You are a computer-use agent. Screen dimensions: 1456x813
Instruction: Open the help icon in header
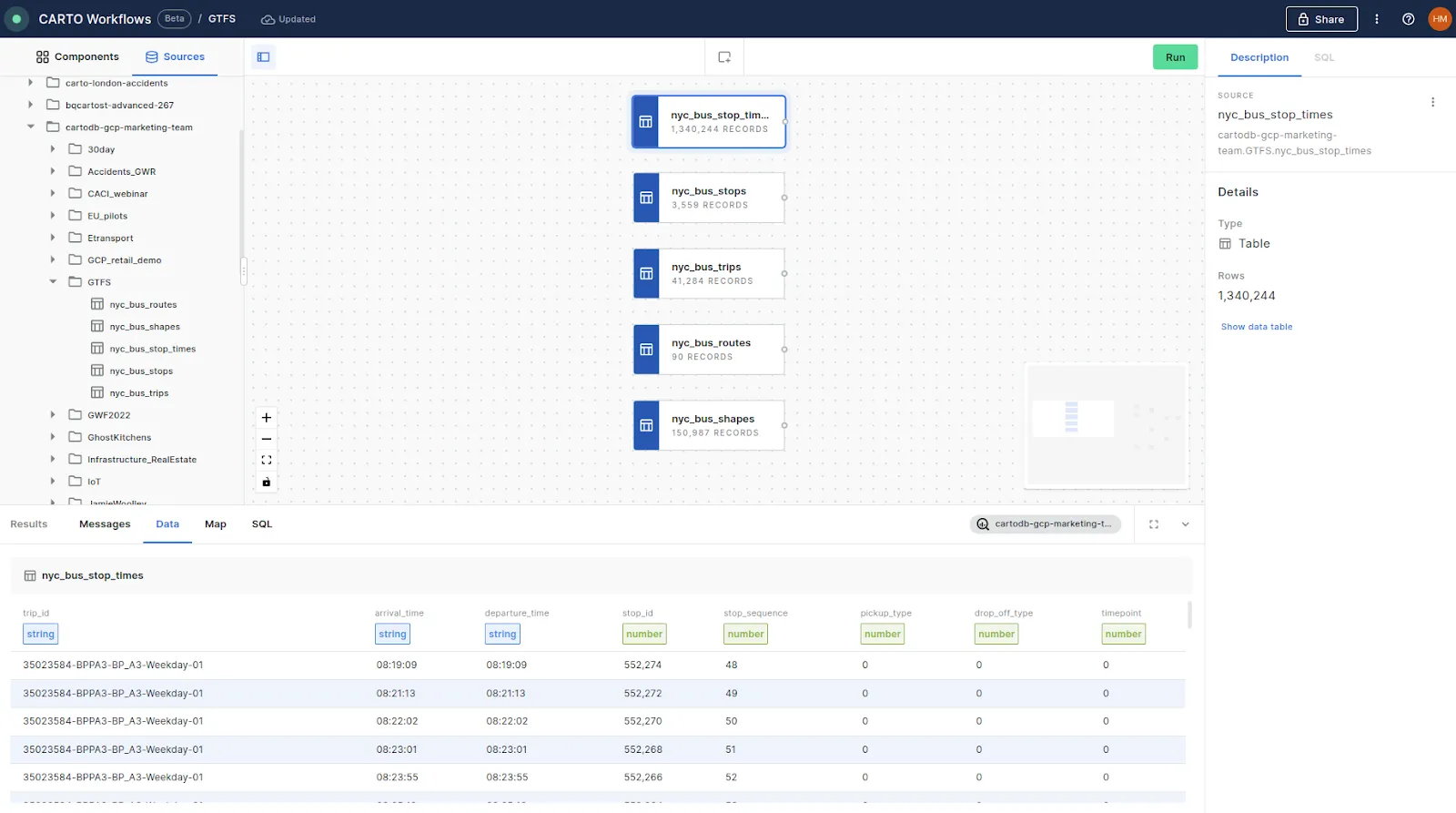point(1408,19)
